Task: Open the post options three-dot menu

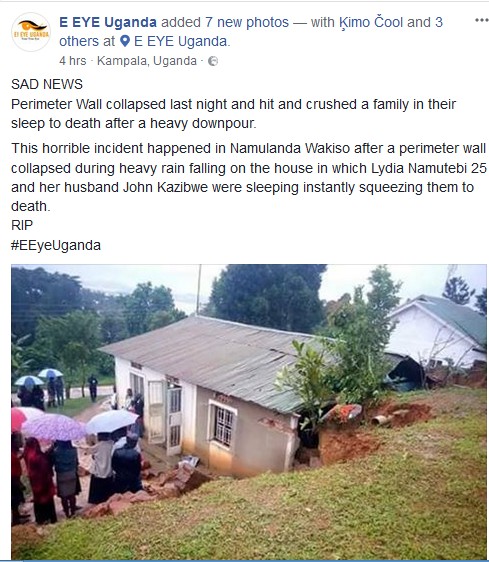Action: 481,20
